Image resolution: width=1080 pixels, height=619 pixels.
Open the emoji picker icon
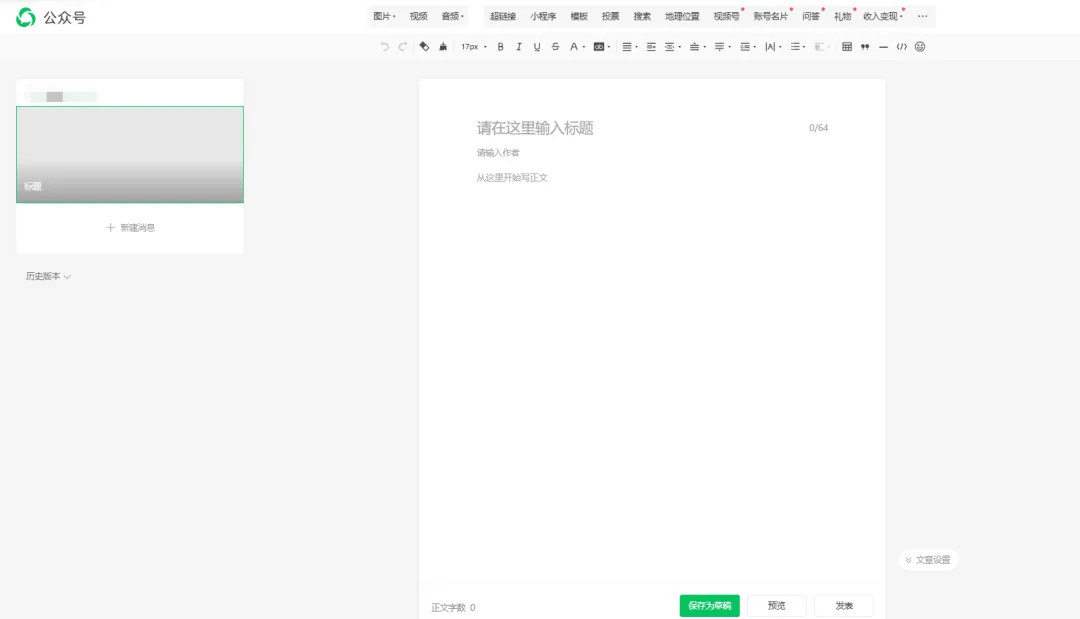point(919,46)
